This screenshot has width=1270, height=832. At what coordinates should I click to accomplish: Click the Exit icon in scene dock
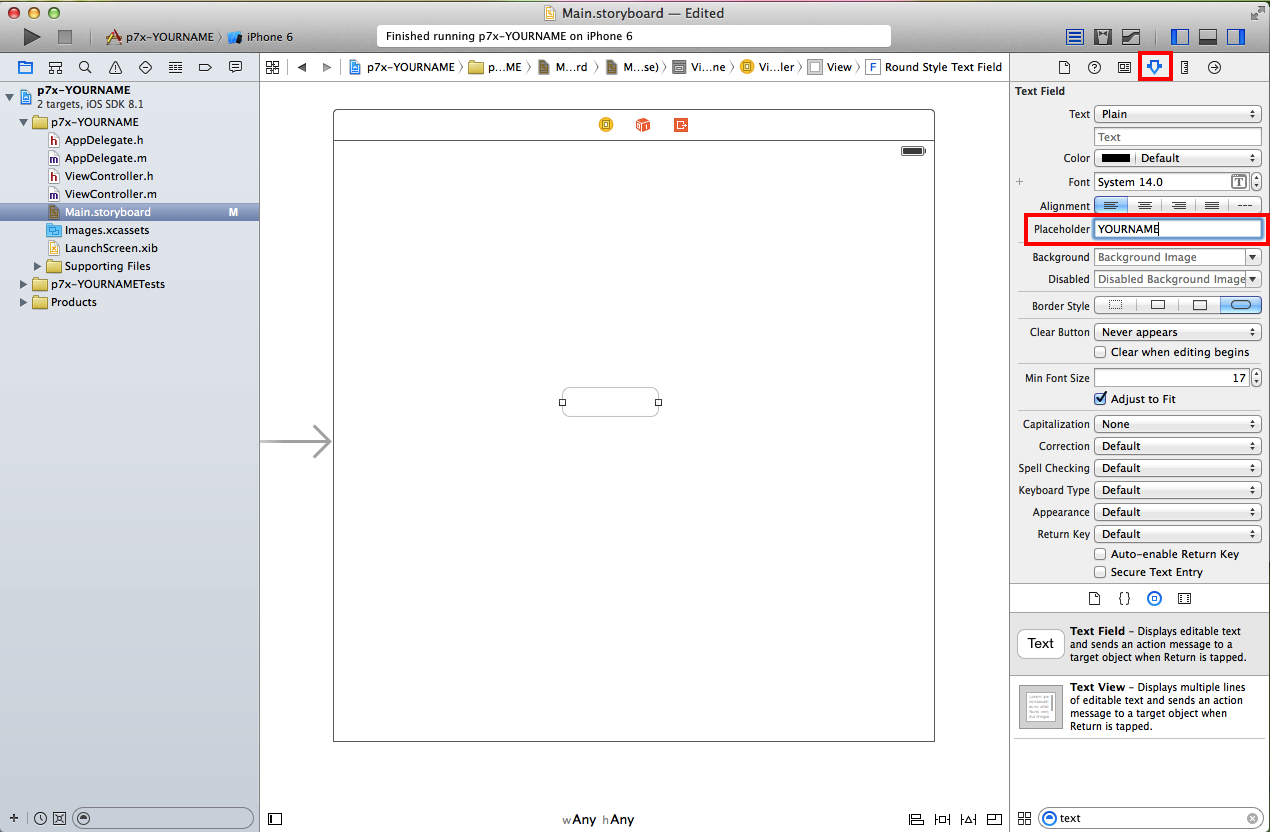point(681,125)
